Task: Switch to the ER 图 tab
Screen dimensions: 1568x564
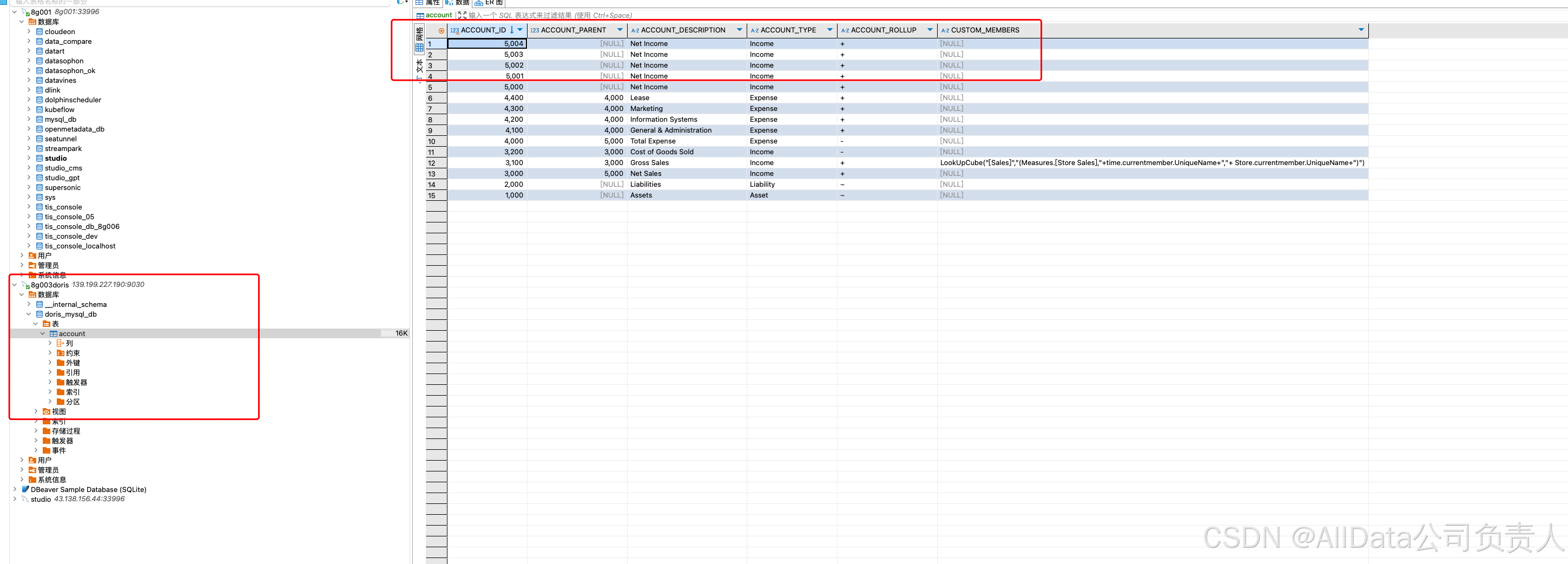Action: (x=489, y=3)
